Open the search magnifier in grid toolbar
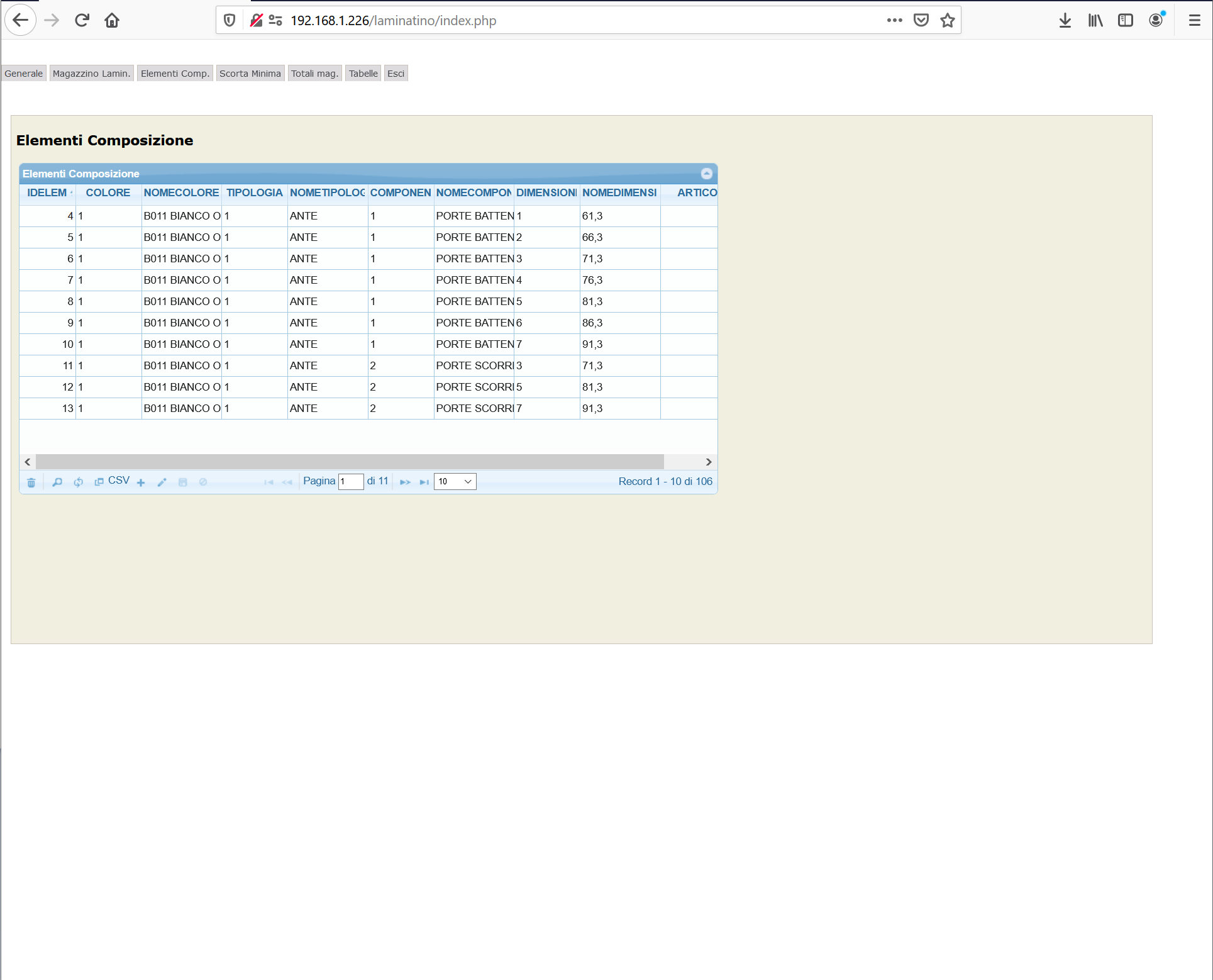 57,482
